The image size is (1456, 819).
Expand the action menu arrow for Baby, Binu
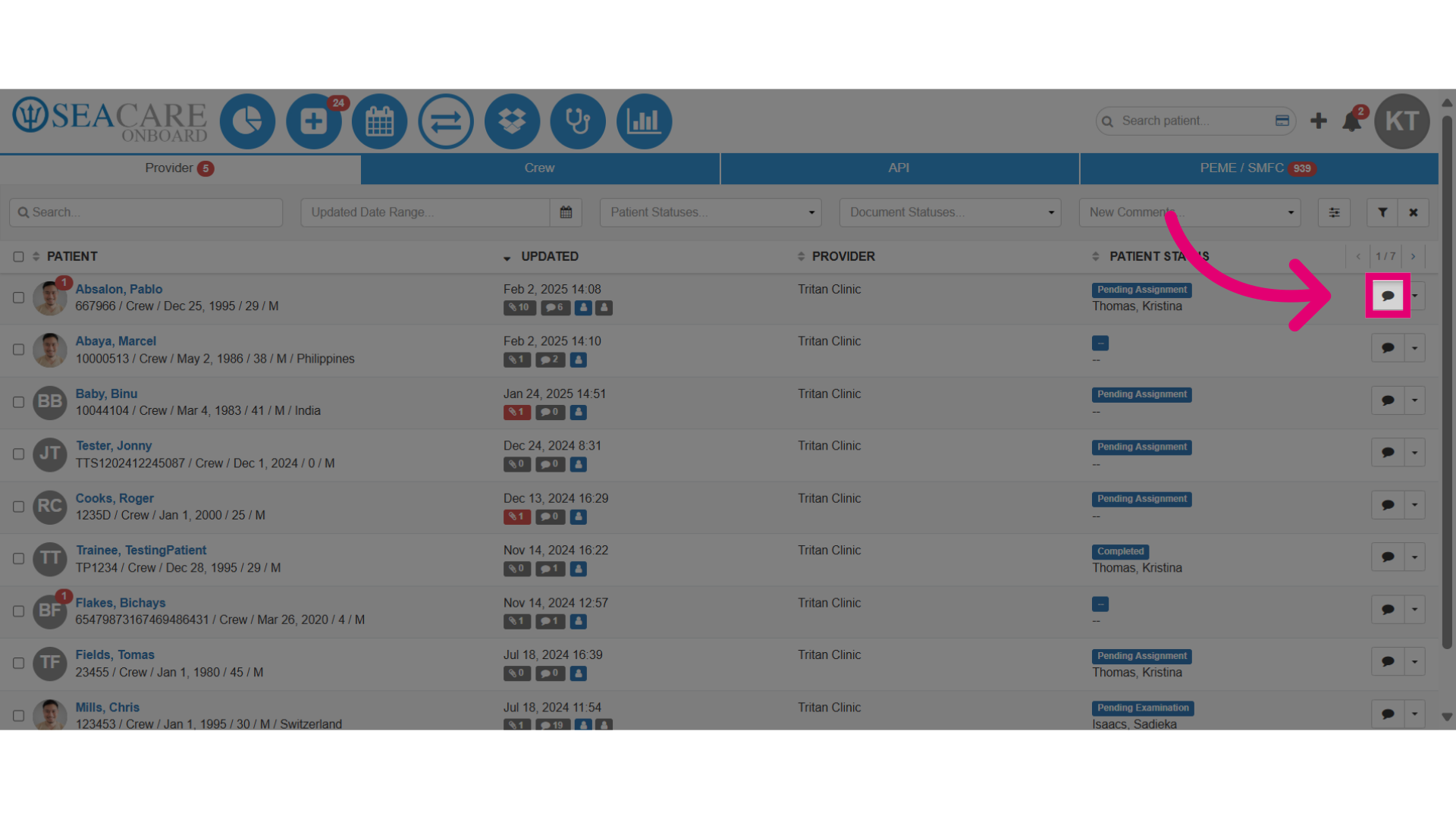pos(1415,400)
